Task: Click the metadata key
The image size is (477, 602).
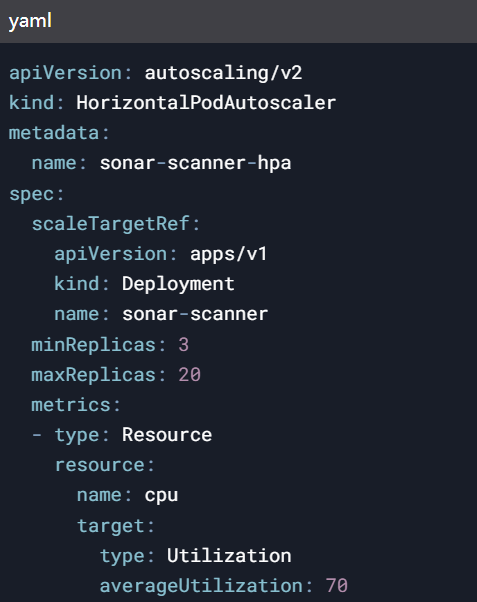Action: click(x=54, y=133)
